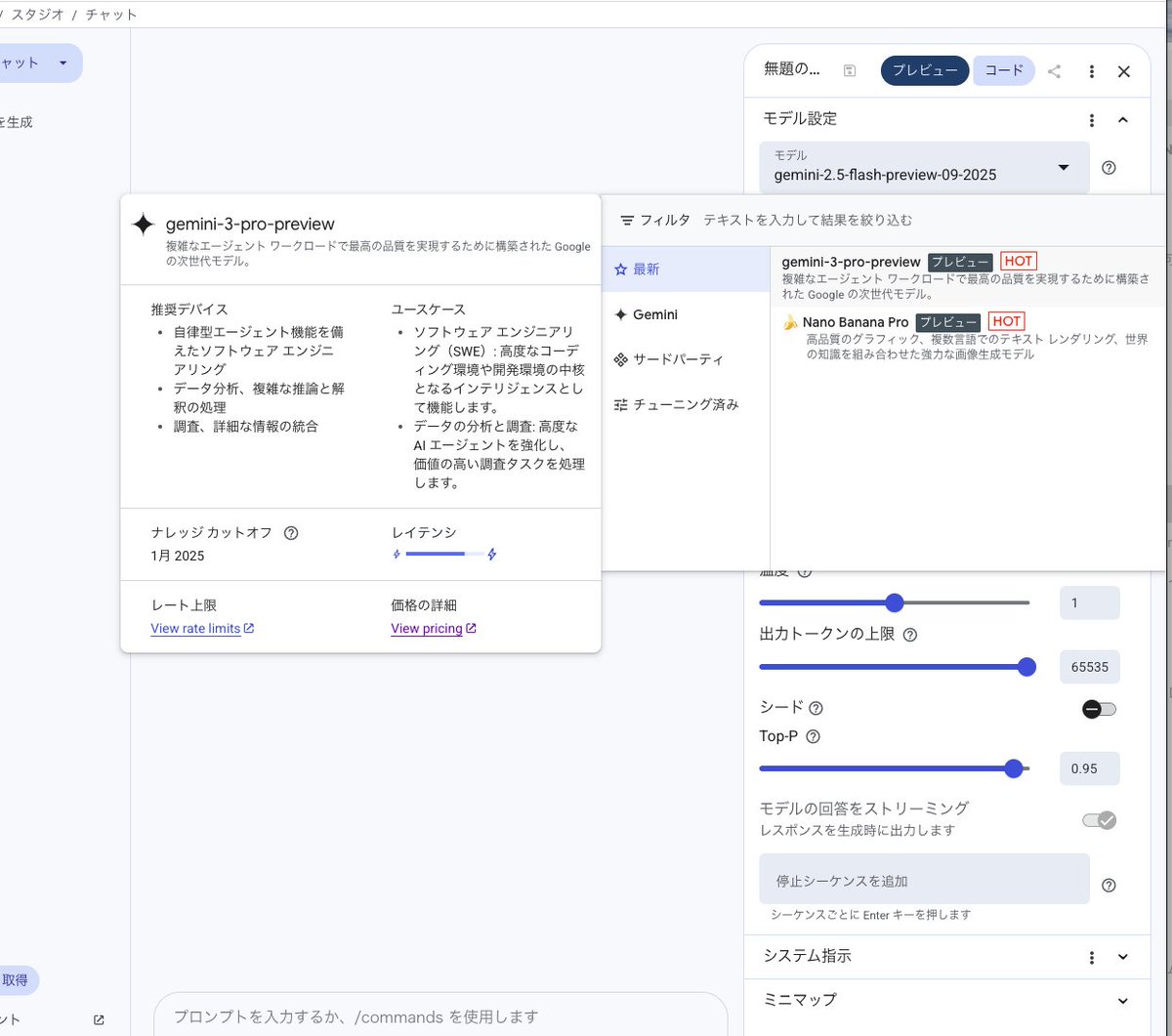Click the プレビュー preview button
Screen dimensions: 1172x1036
(x=925, y=70)
